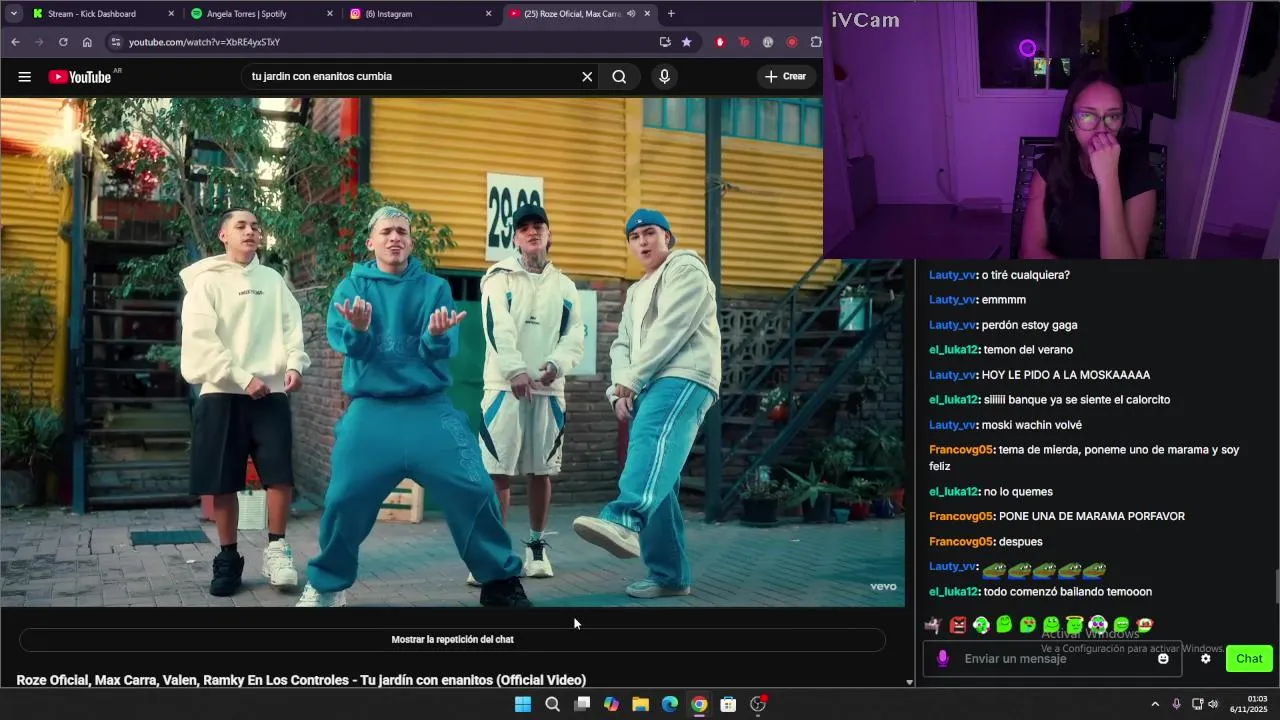The image size is (1280, 720).
Task: Open Task View on taskbar
Action: [582, 704]
